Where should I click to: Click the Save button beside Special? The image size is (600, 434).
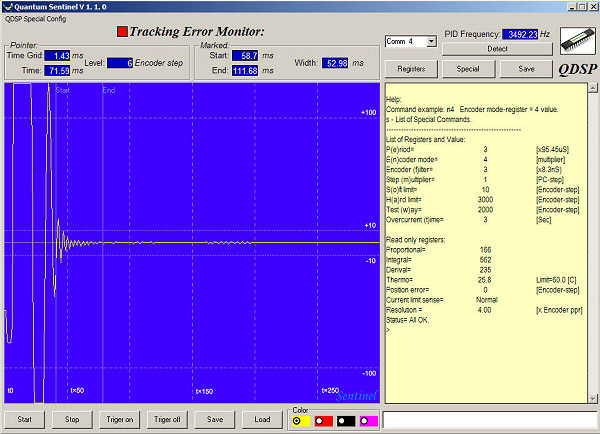pos(524,69)
